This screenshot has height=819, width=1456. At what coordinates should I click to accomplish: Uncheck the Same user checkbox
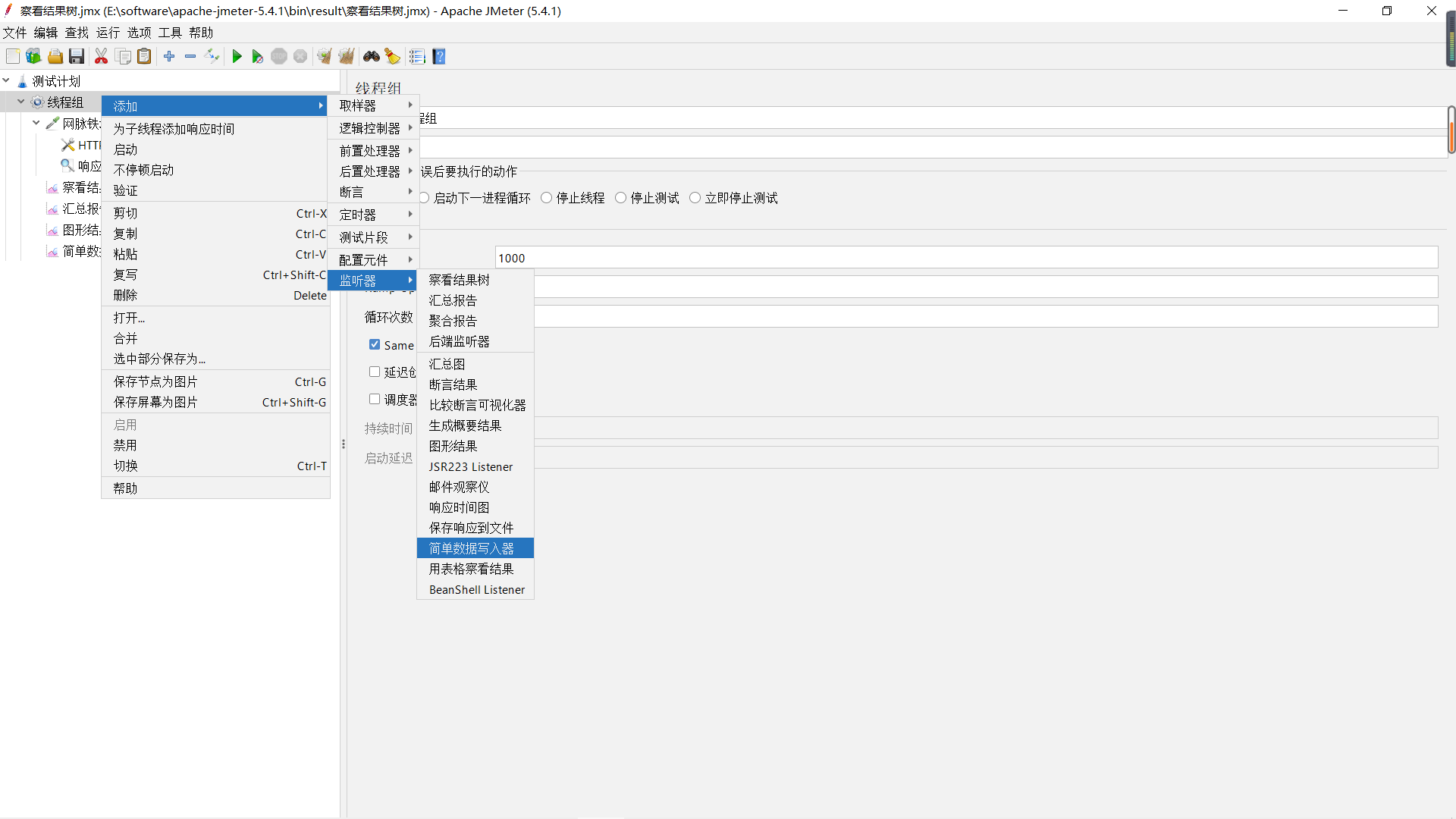click(375, 344)
